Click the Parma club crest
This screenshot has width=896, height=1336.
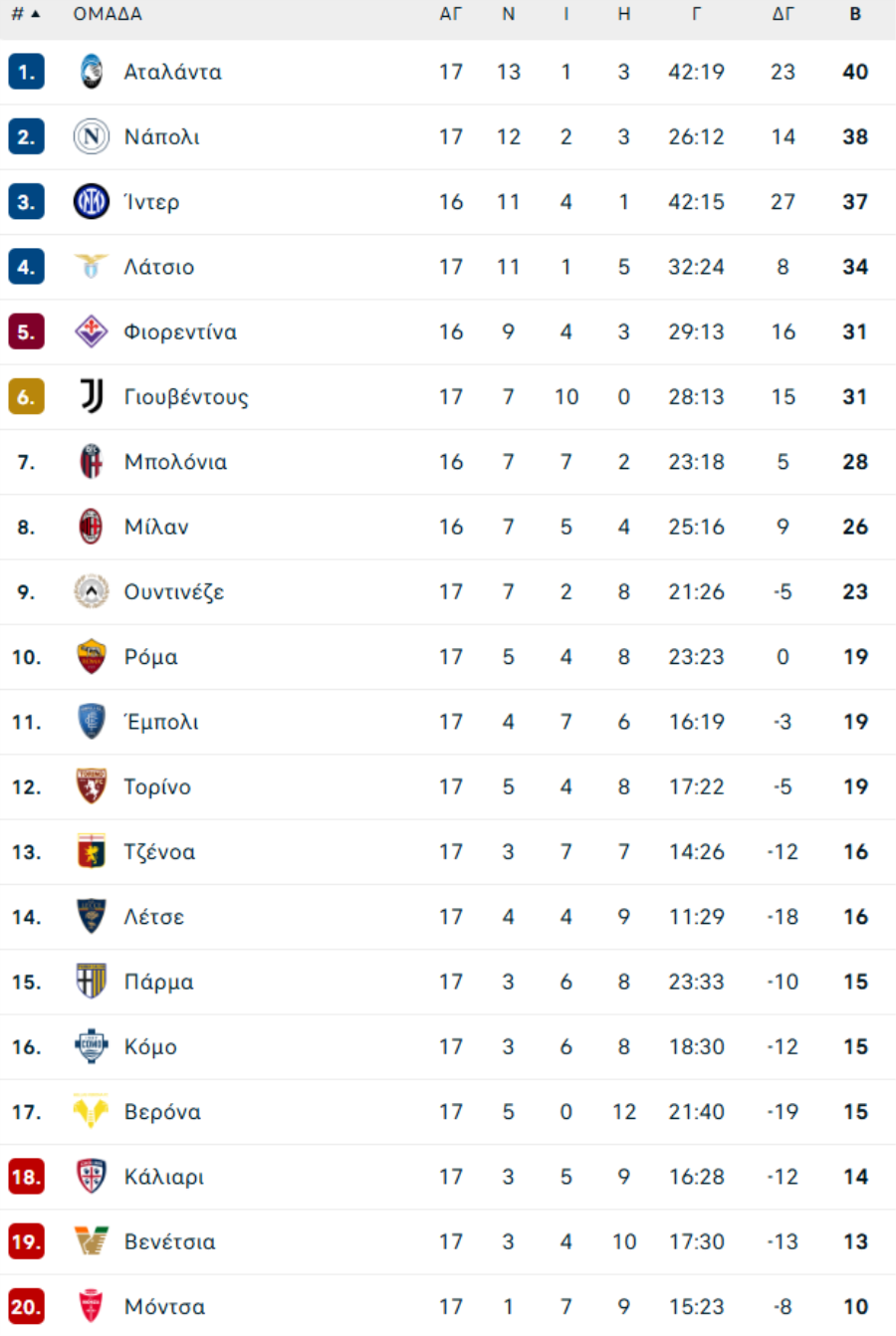(x=91, y=982)
